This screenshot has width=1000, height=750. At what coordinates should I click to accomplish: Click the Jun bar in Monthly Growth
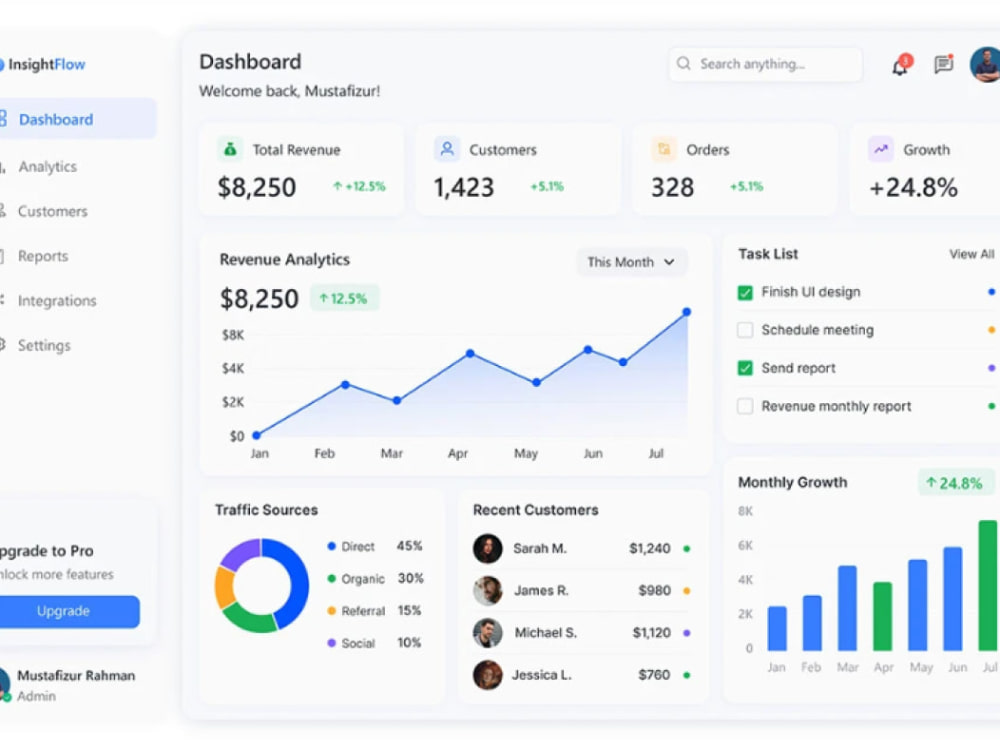(953, 598)
